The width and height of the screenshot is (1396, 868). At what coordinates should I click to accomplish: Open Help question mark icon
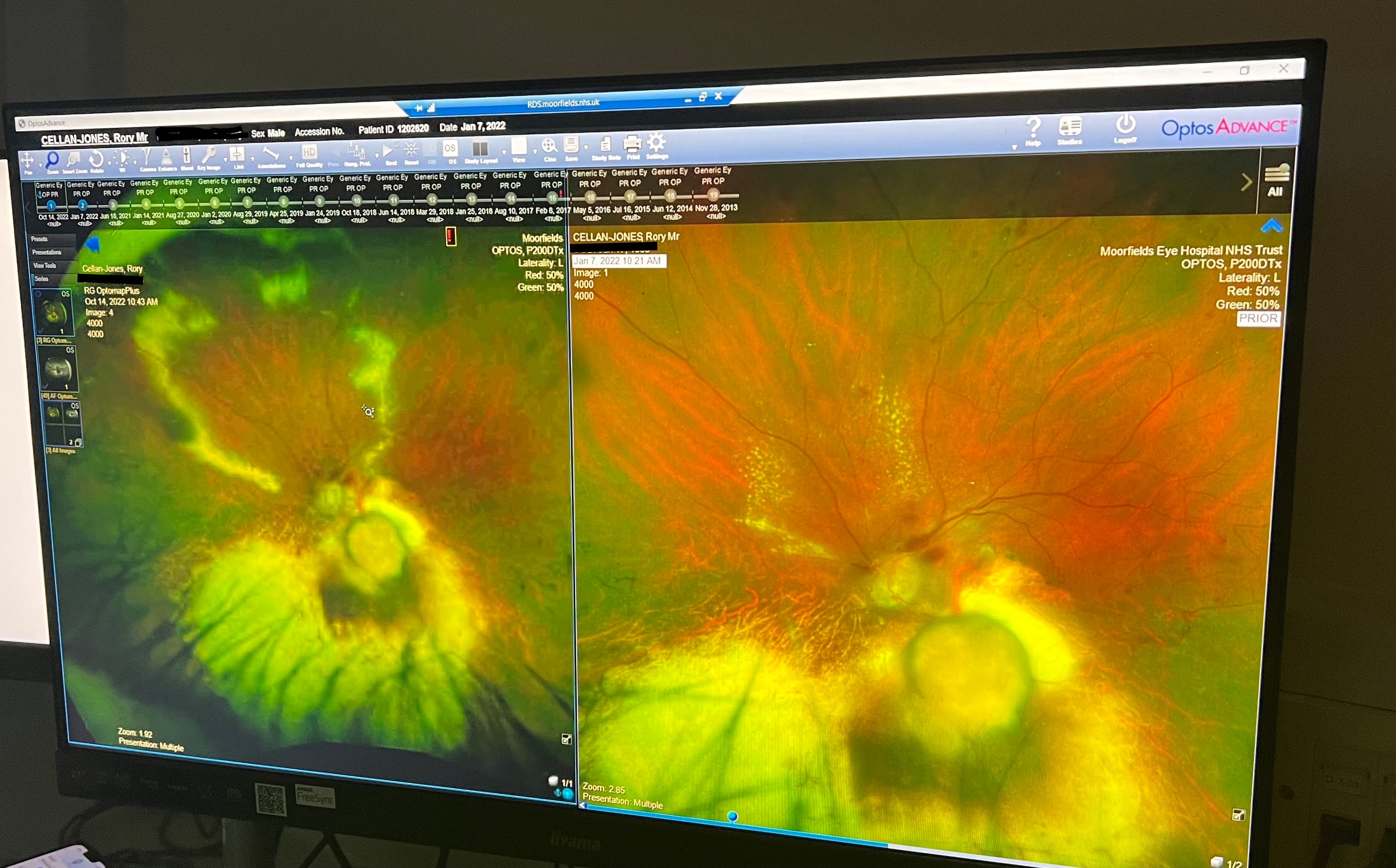(x=1033, y=128)
